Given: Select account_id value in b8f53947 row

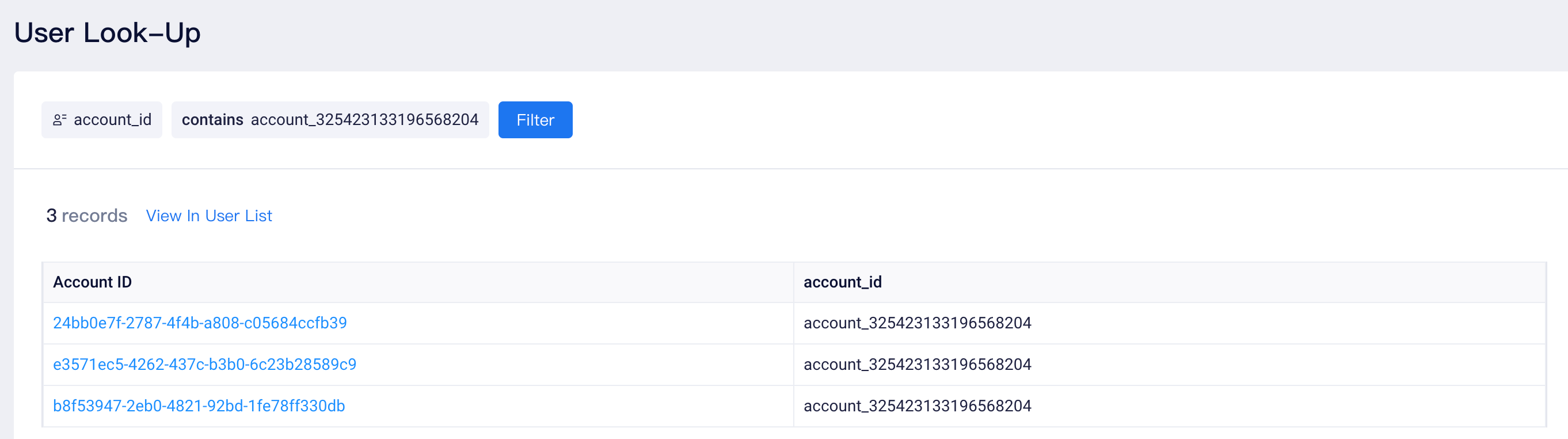Looking at the screenshot, I should pos(918,406).
